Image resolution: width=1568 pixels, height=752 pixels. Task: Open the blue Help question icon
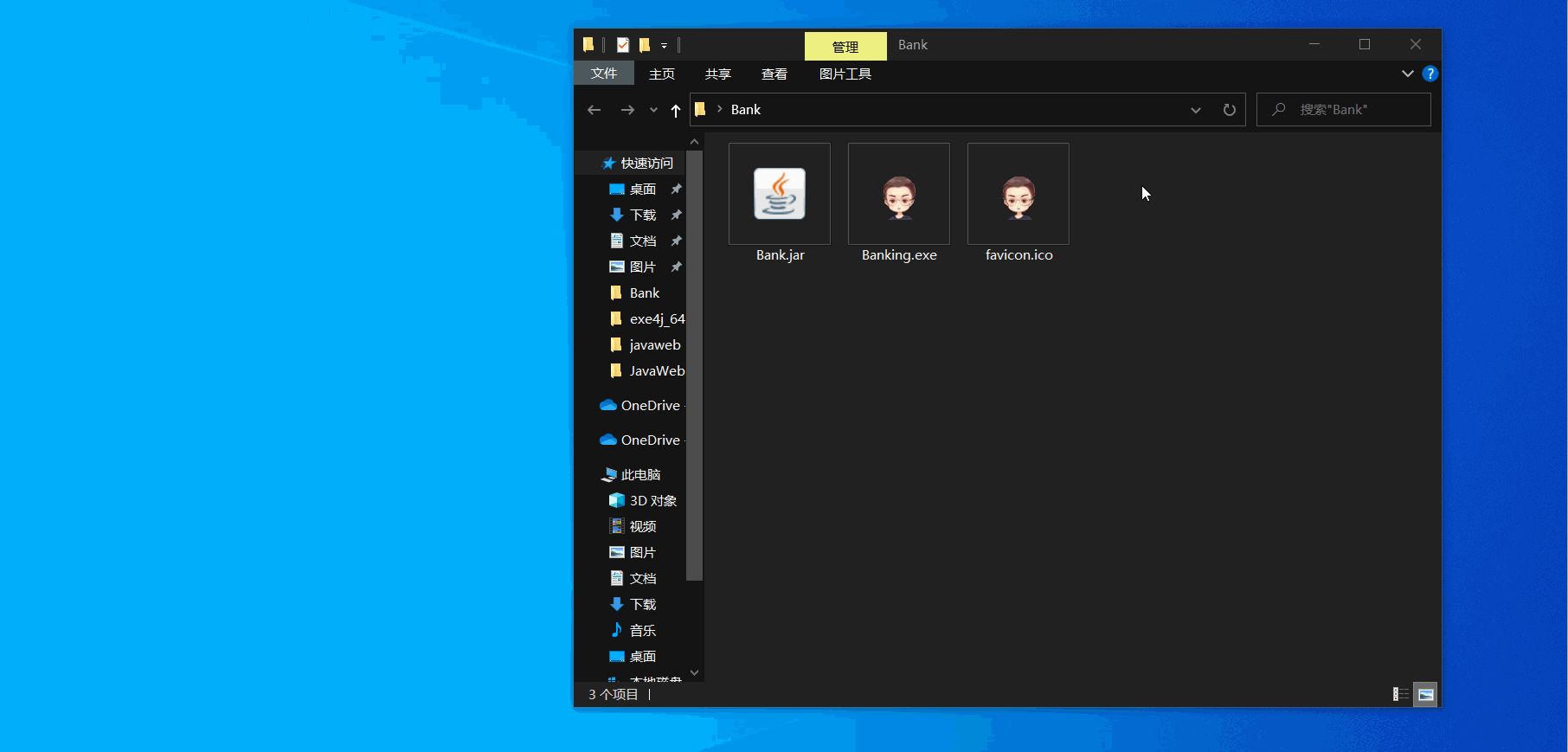[x=1430, y=74]
